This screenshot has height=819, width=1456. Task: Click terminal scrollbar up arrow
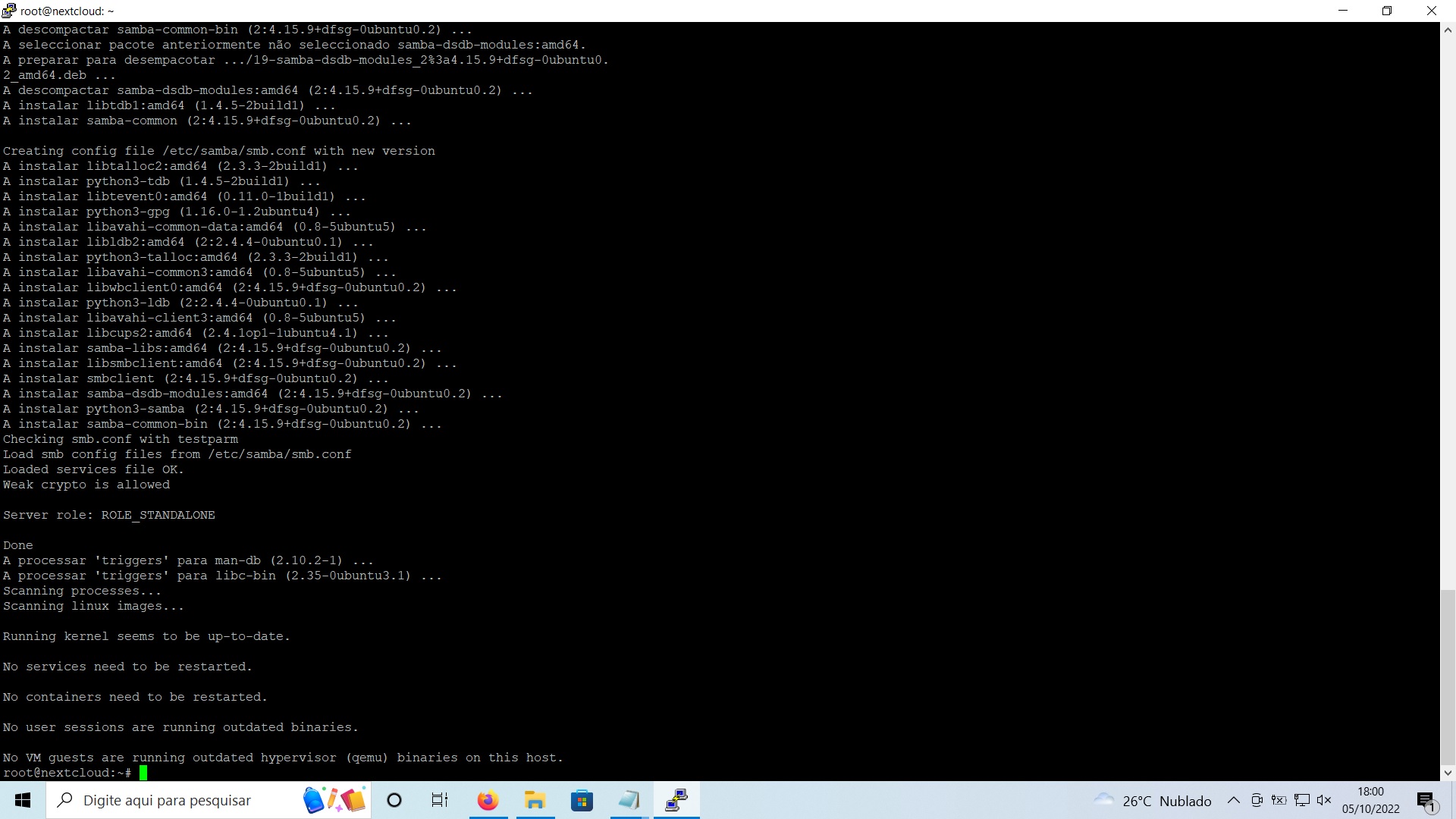(x=1448, y=30)
